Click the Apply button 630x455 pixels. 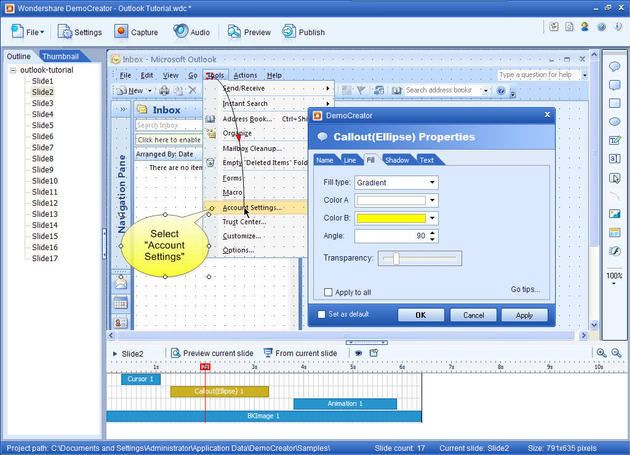pyautogui.click(x=524, y=315)
